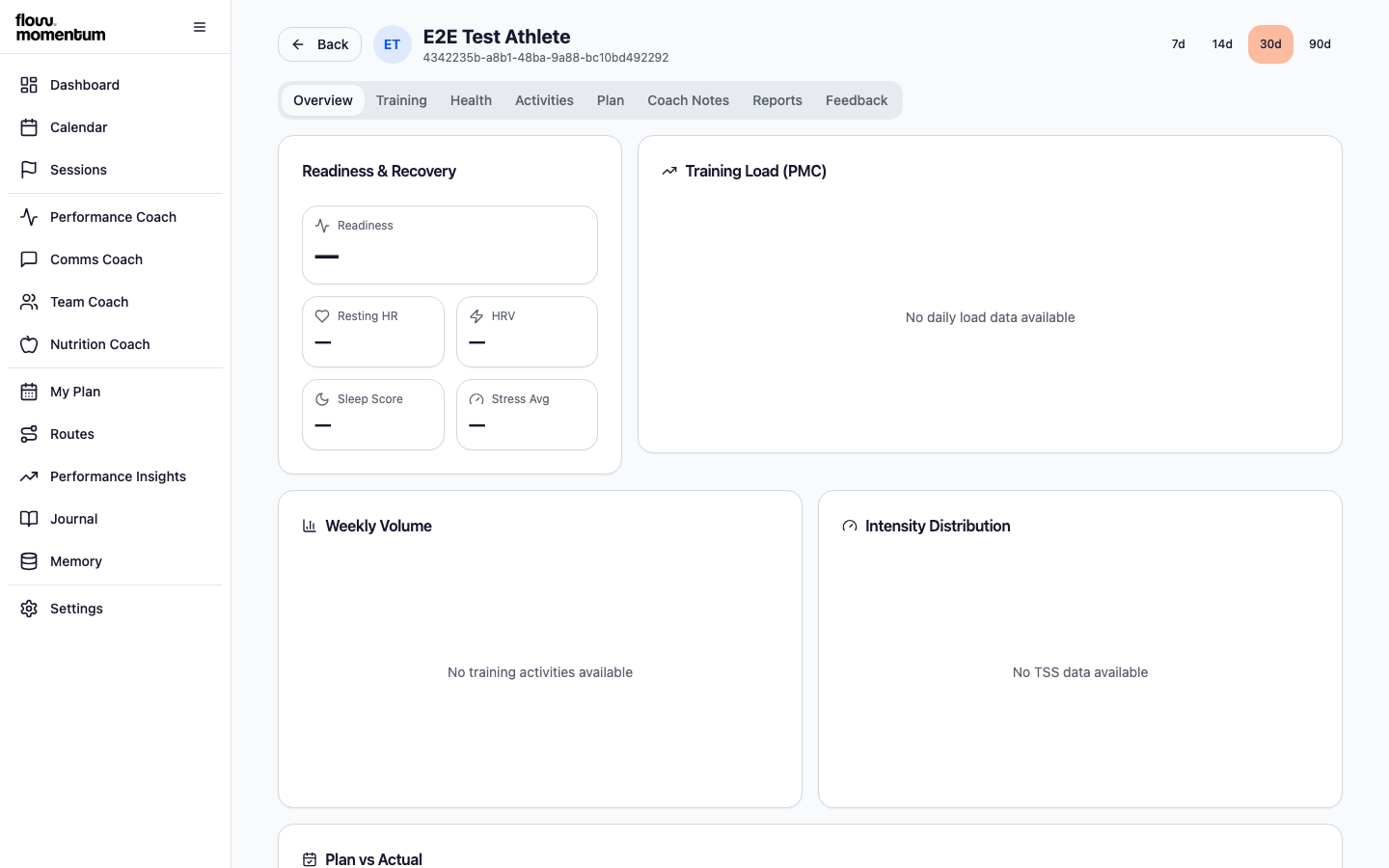This screenshot has width=1389, height=868.
Task: Click the Sleep Score moon icon
Action: (322, 399)
